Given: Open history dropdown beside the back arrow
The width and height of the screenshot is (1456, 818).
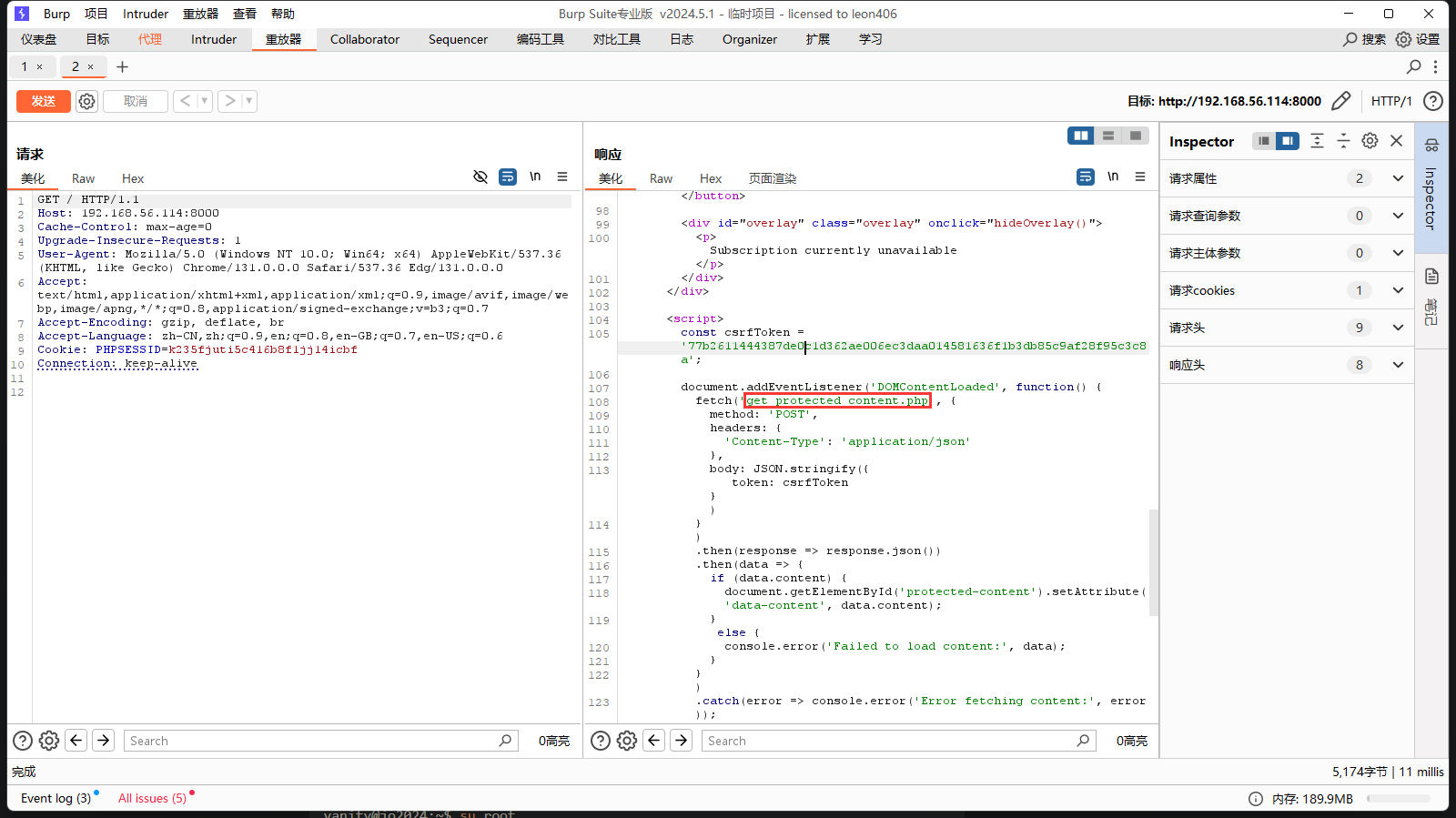Looking at the screenshot, I should click(205, 101).
